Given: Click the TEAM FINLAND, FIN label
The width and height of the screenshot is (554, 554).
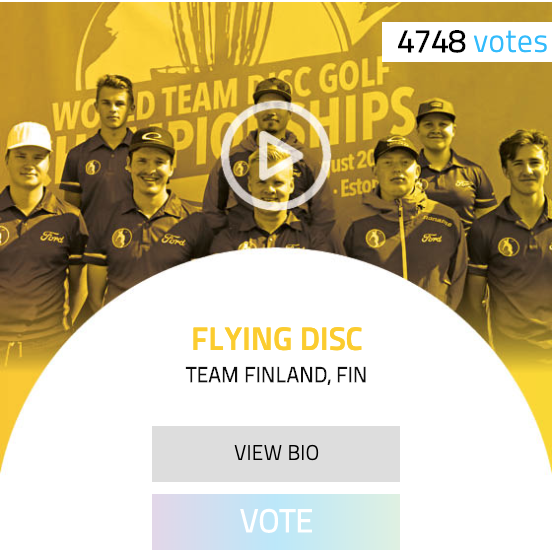Looking at the screenshot, I should [276, 375].
